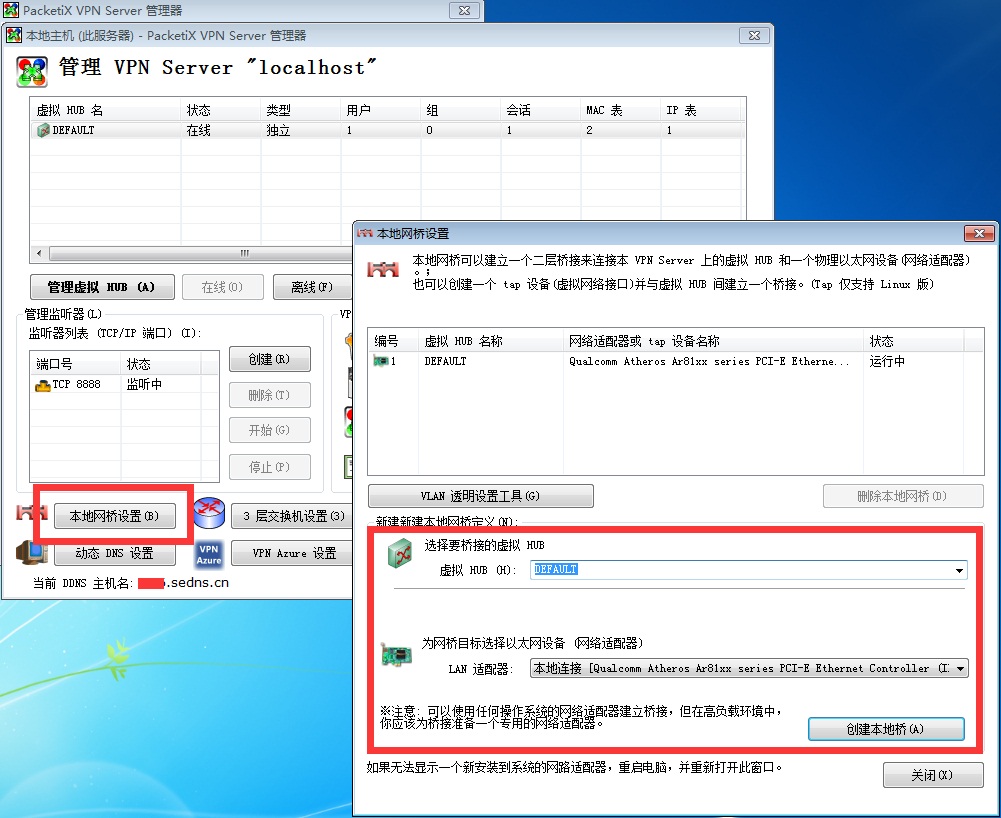Click 停止(P) listener button
The image size is (1001, 818).
269,467
